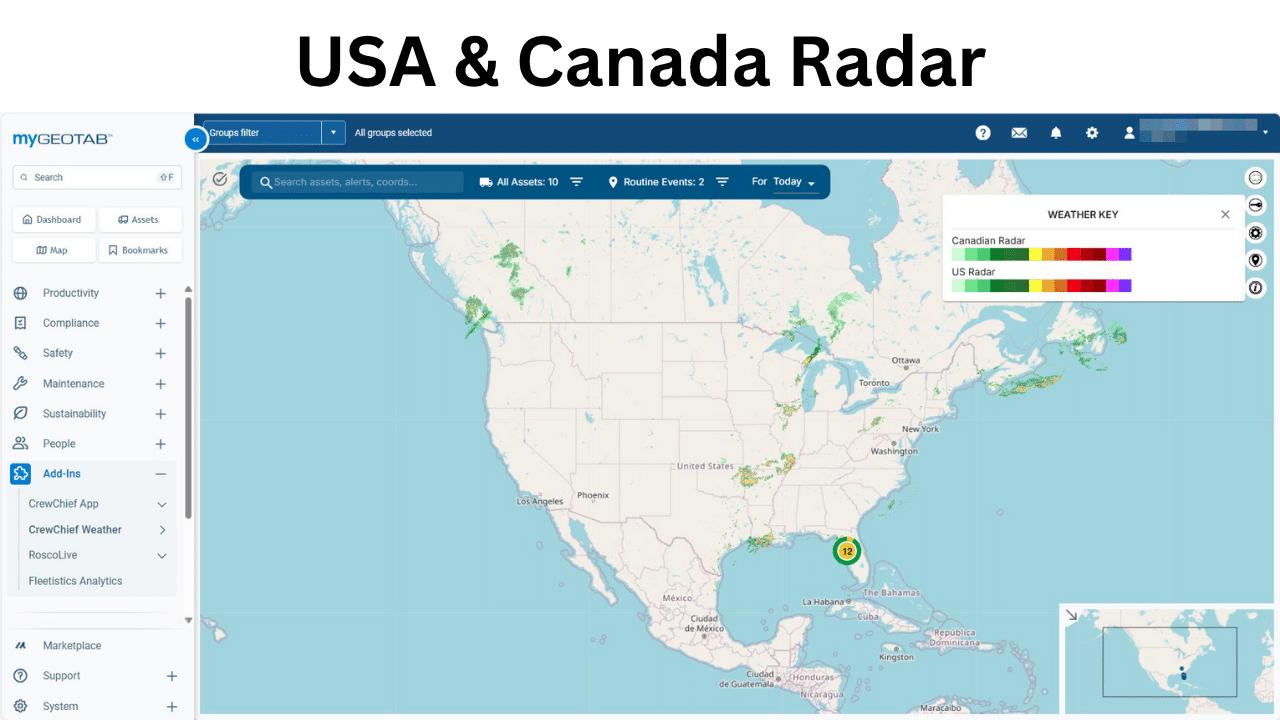
Task: Open the Groups filter dropdown arrow
Action: click(333, 132)
